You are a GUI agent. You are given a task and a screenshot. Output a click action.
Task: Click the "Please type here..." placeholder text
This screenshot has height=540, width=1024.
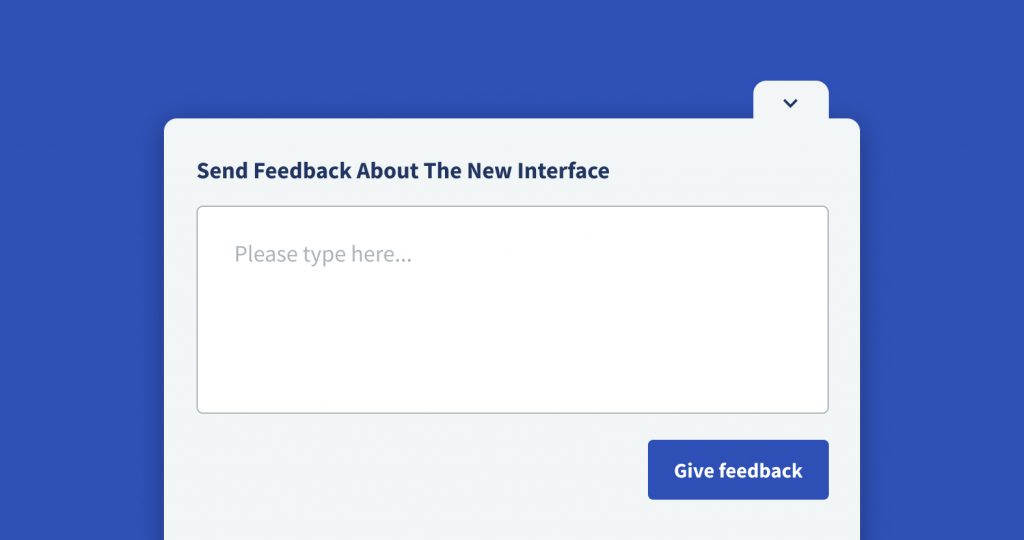pyautogui.click(x=323, y=254)
